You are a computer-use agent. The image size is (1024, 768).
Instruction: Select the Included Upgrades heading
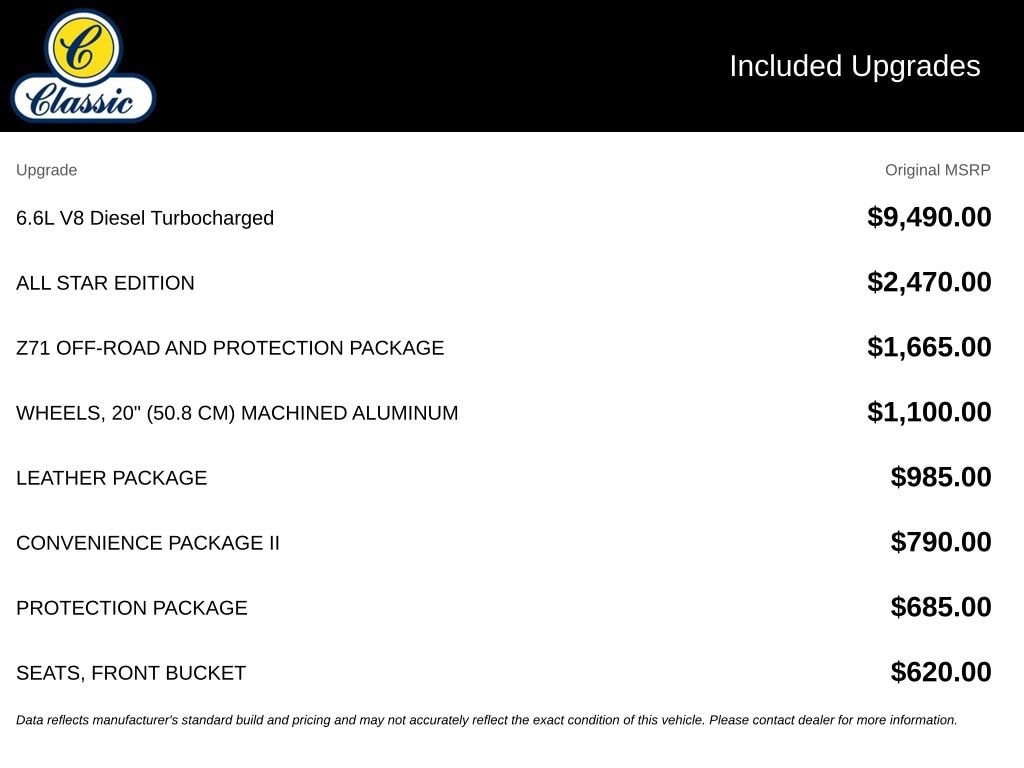point(854,66)
